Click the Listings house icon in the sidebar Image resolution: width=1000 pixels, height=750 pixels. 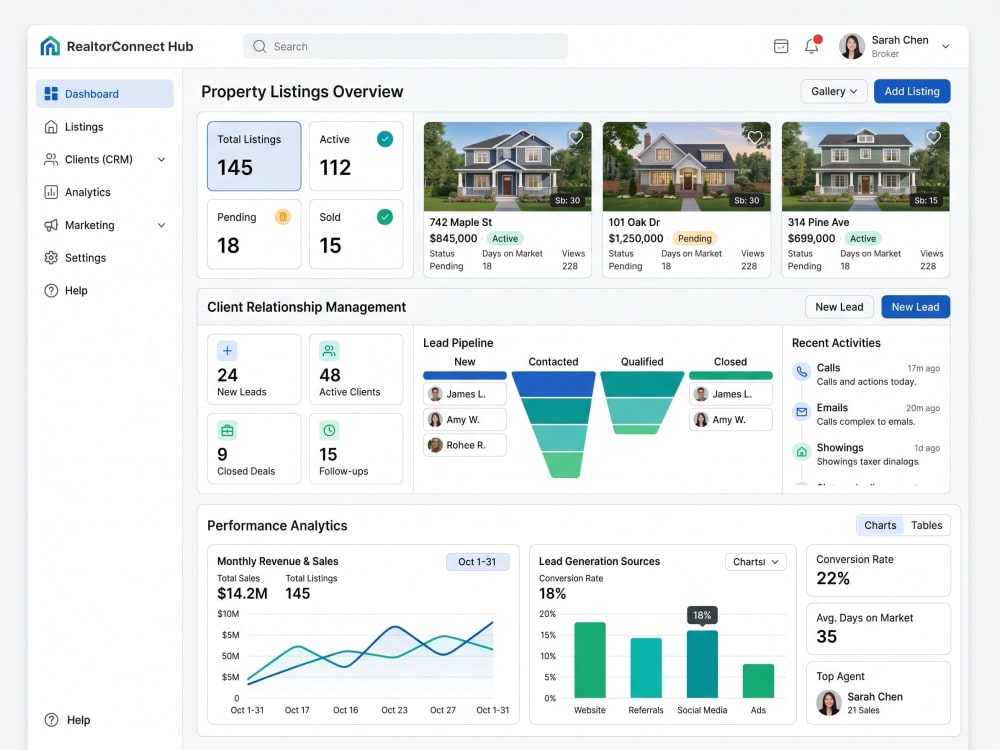pyautogui.click(x=51, y=127)
